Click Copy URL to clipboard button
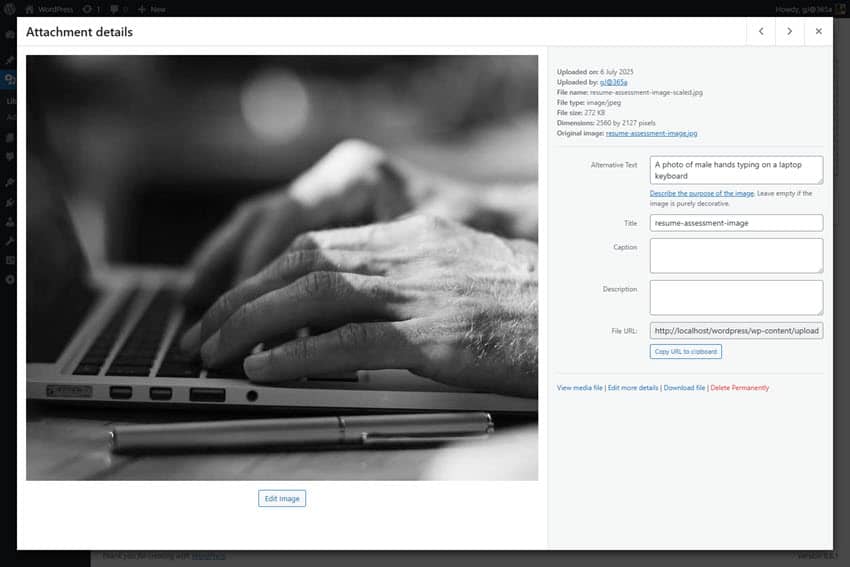This screenshot has height=567, width=850. 685,352
